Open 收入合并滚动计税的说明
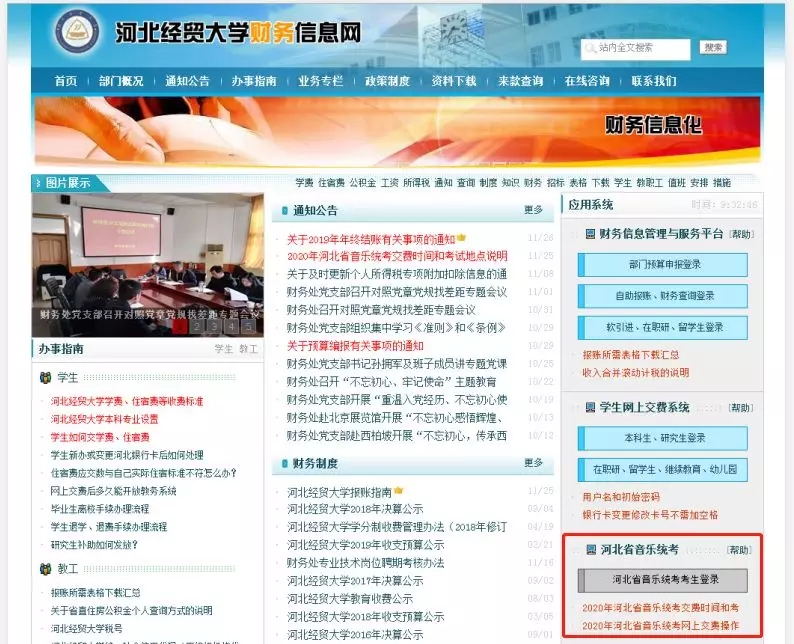 pyautogui.click(x=636, y=373)
